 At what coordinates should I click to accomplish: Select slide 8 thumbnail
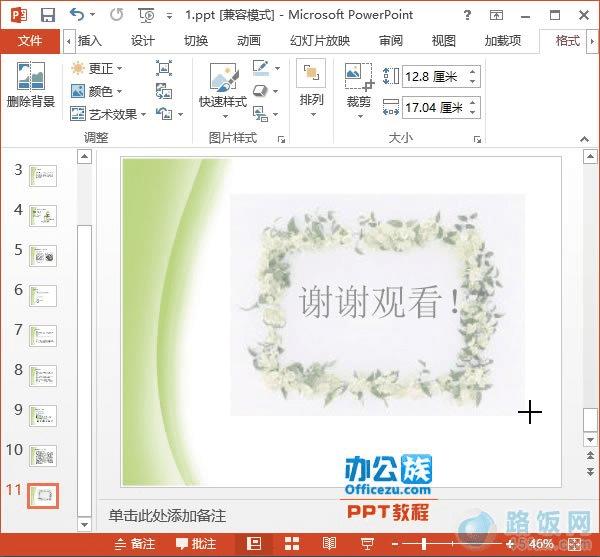pos(43,376)
